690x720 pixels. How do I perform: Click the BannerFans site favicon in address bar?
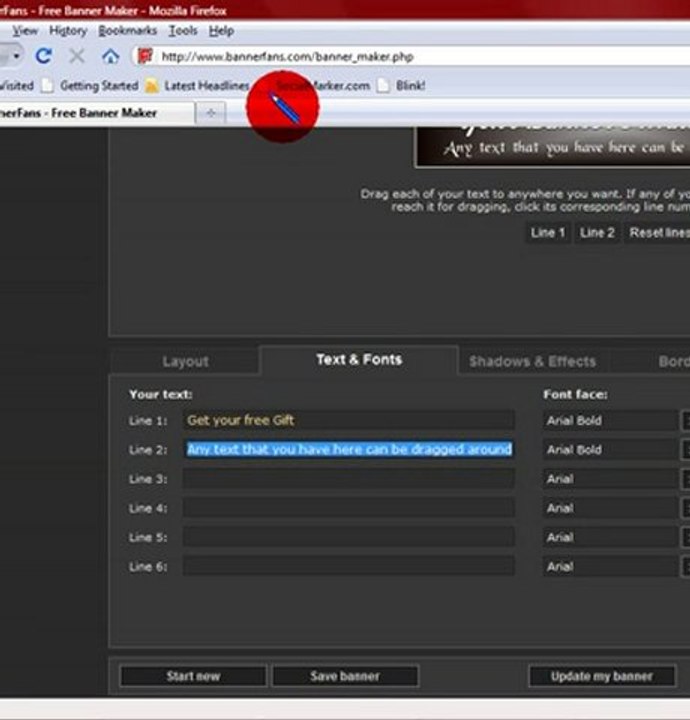tap(145, 56)
